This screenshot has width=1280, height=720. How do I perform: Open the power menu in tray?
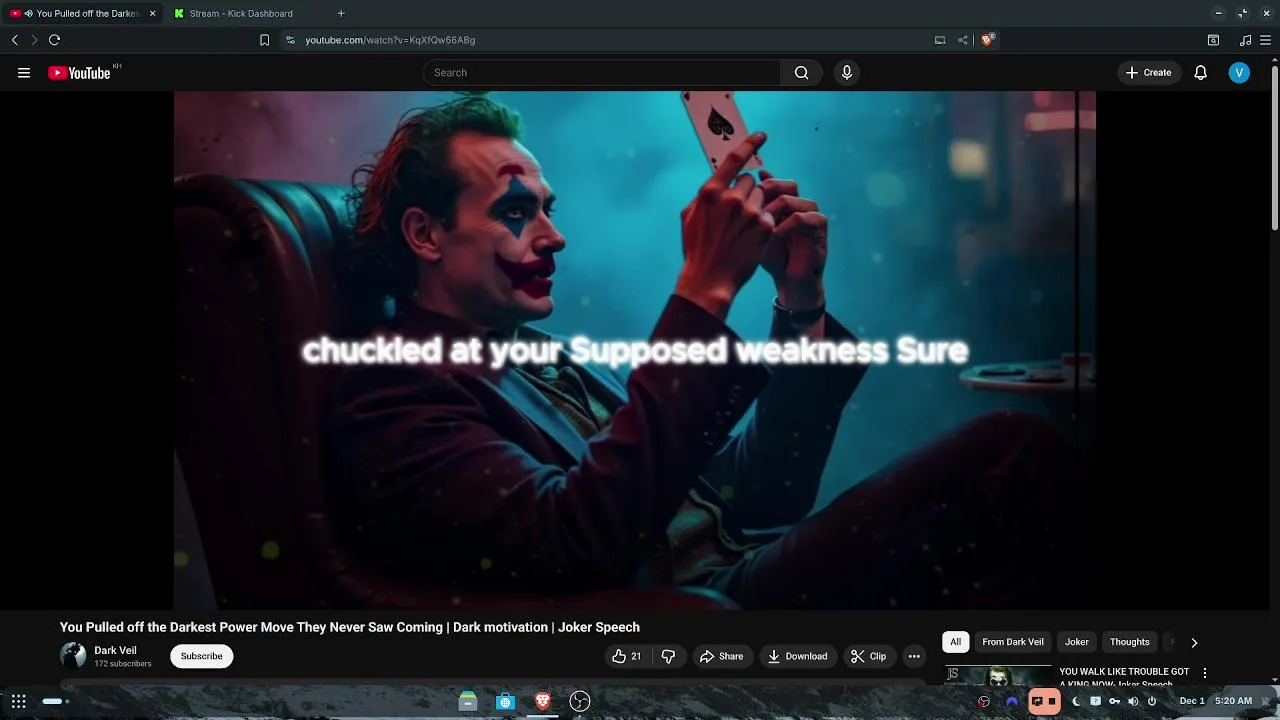[1152, 701]
